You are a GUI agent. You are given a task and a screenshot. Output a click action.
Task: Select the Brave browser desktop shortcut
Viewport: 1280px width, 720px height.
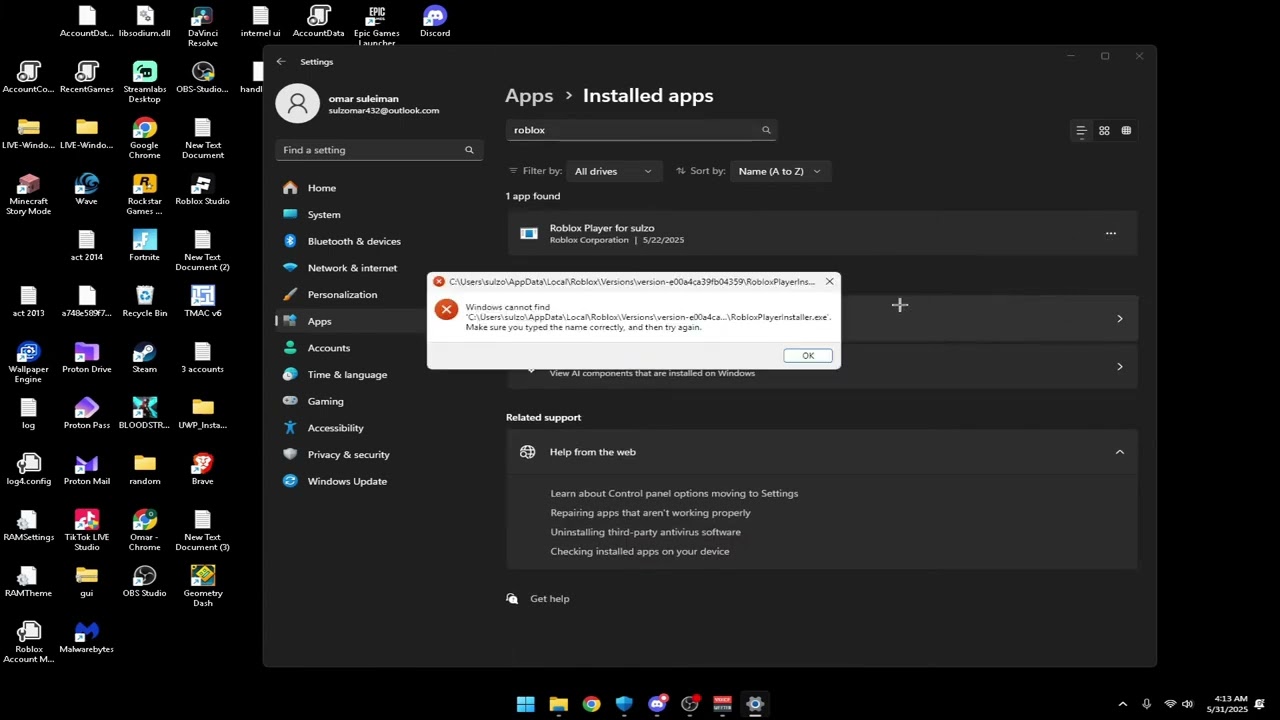pos(203,470)
